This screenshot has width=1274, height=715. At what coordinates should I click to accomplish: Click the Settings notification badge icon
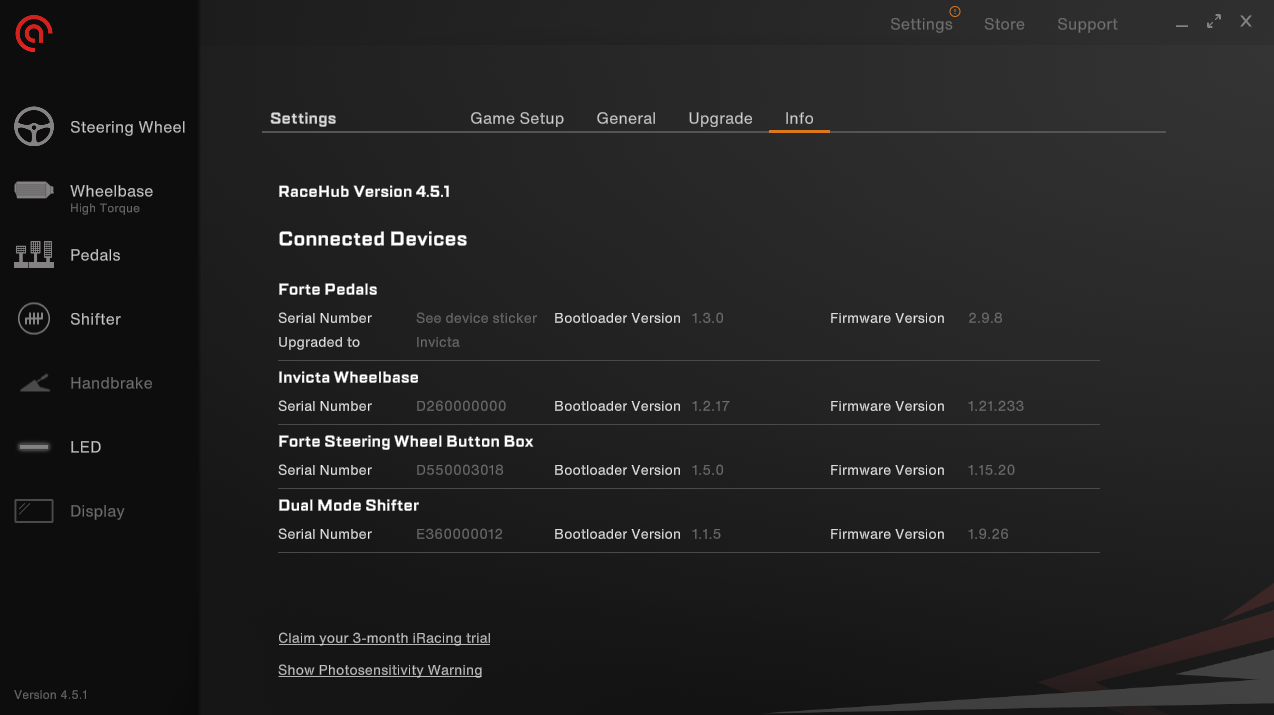click(x=954, y=12)
